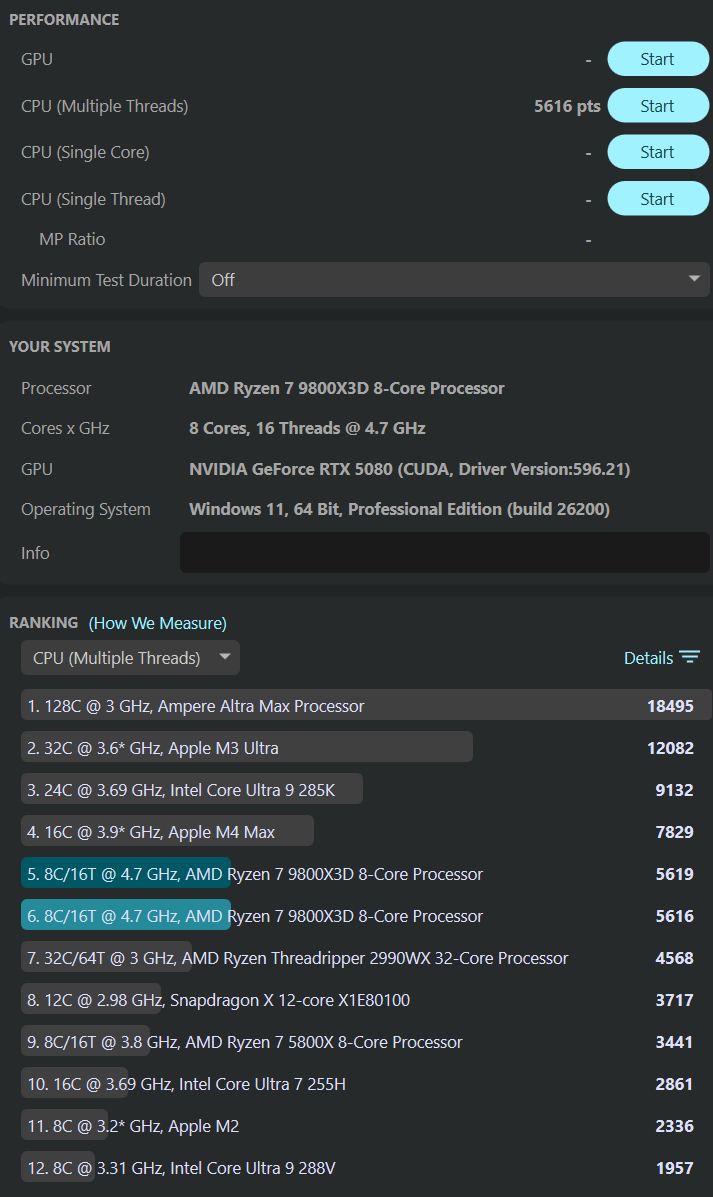This screenshot has height=1197, width=713.
Task: Select the Ampere Altra Max ranking row
Action: pyautogui.click(x=366, y=705)
